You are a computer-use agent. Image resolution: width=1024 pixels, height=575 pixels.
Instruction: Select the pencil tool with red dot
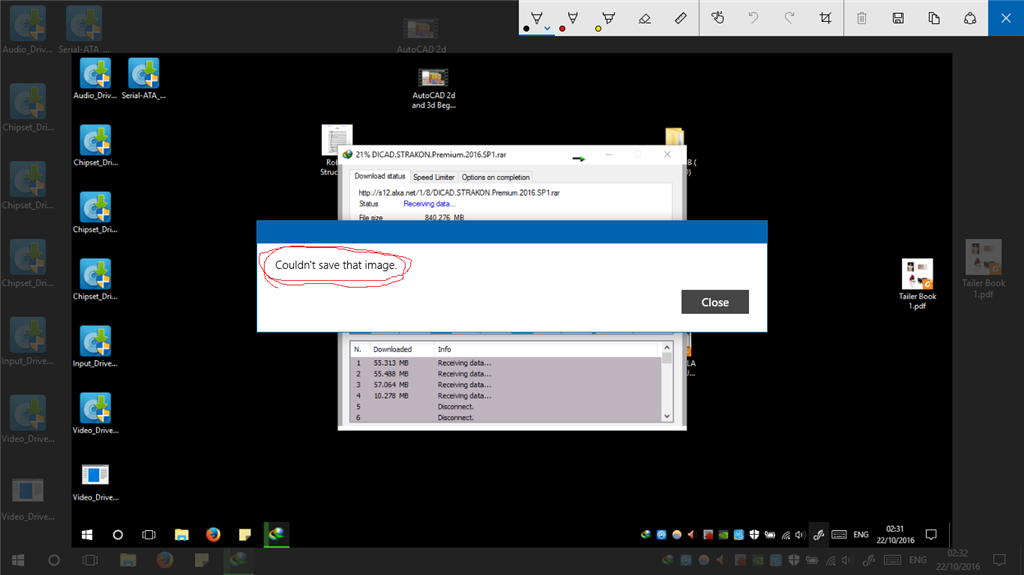point(572,18)
